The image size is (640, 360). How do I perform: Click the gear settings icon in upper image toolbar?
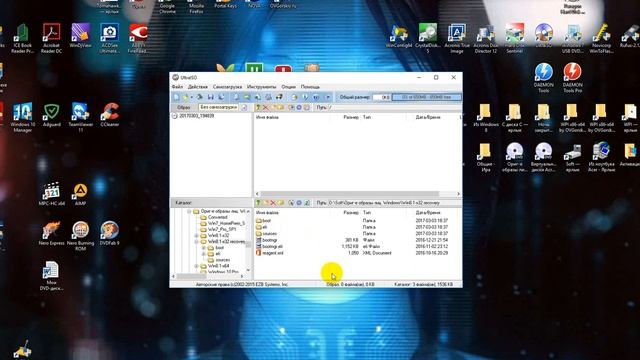(x=299, y=107)
